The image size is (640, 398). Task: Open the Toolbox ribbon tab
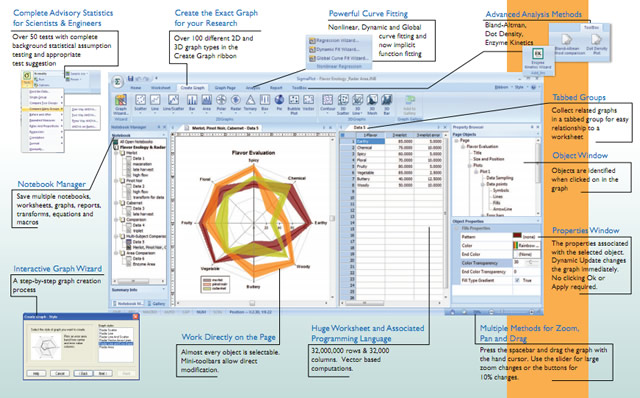(299, 88)
